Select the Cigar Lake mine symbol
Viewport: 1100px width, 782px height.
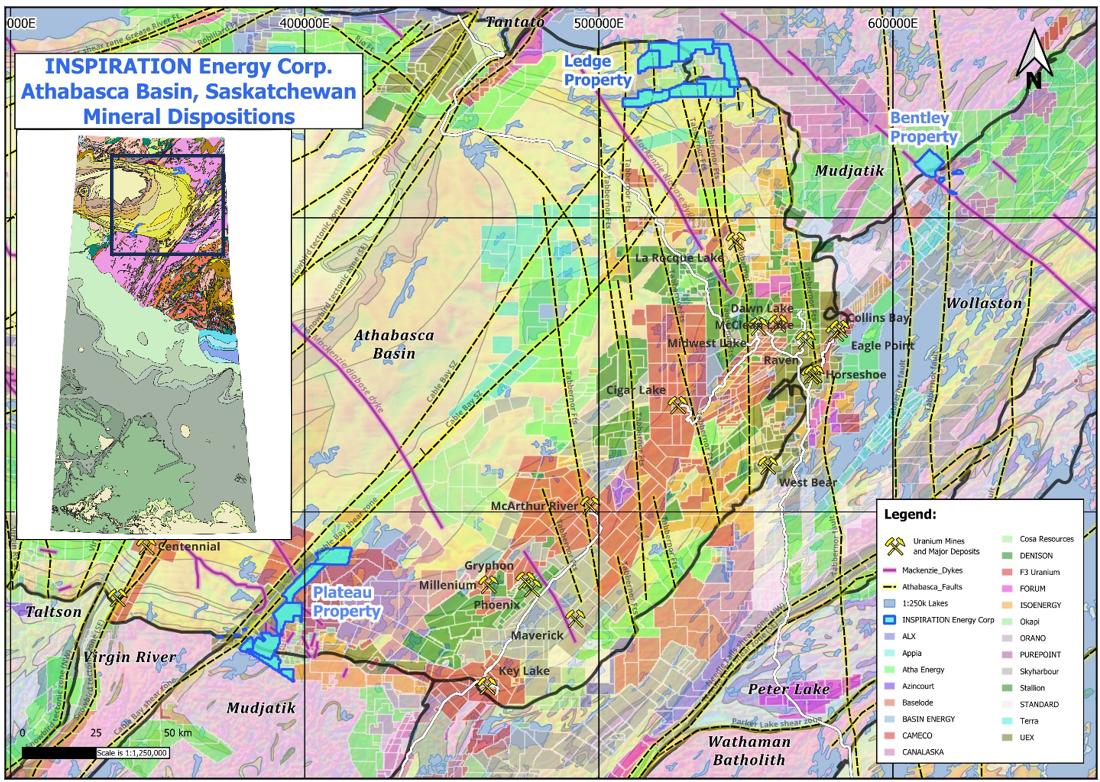pyautogui.click(x=677, y=405)
